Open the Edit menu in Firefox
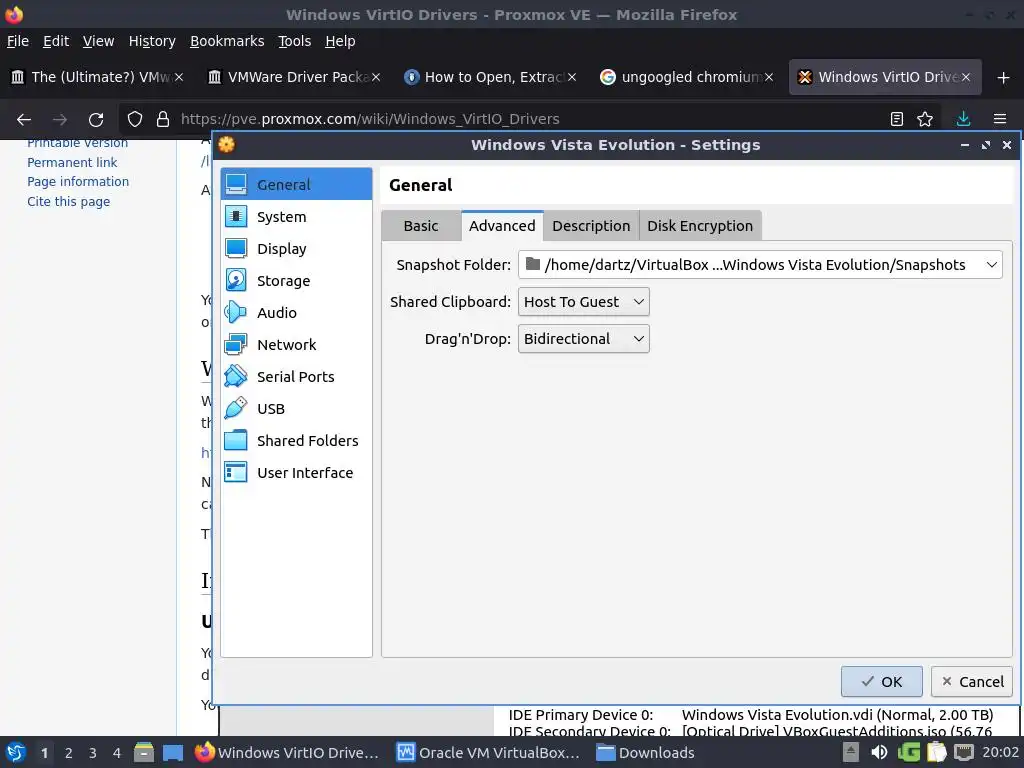Image resolution: width=1024 pixels, height=768 pixels. 56,41
